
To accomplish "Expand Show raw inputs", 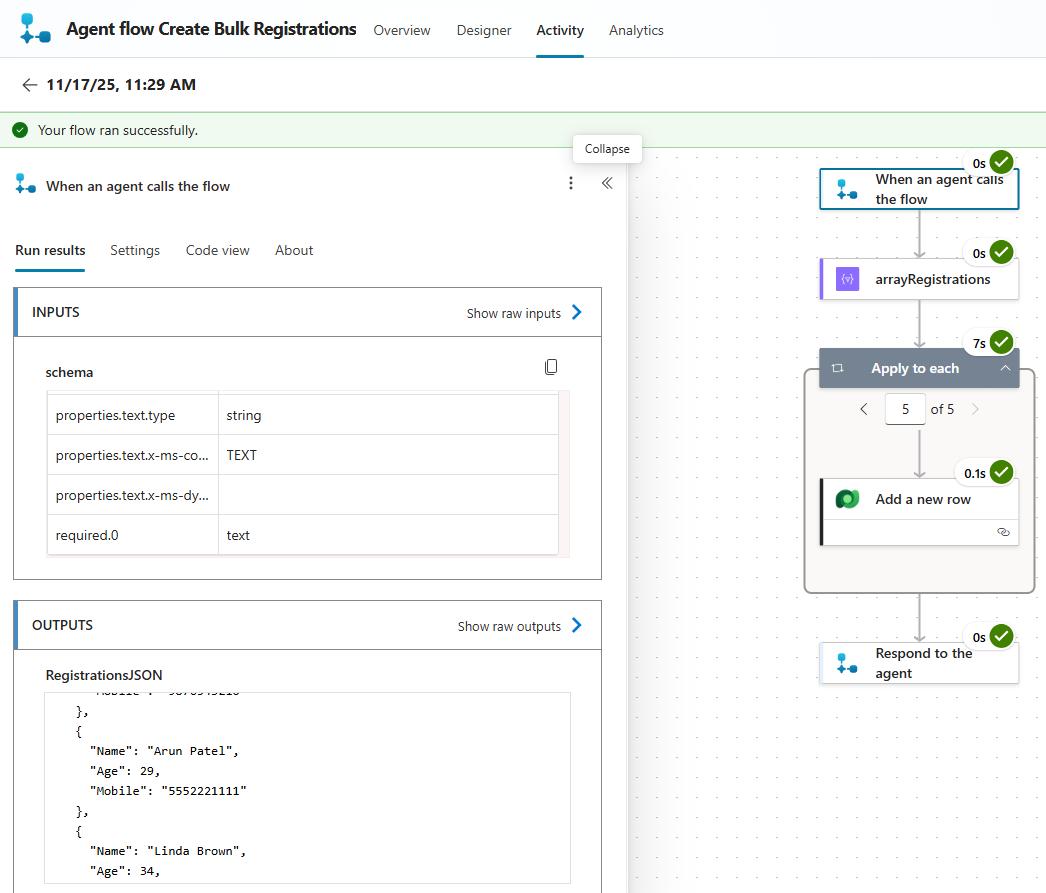I will pyautogui.click(x=524, y=313).
